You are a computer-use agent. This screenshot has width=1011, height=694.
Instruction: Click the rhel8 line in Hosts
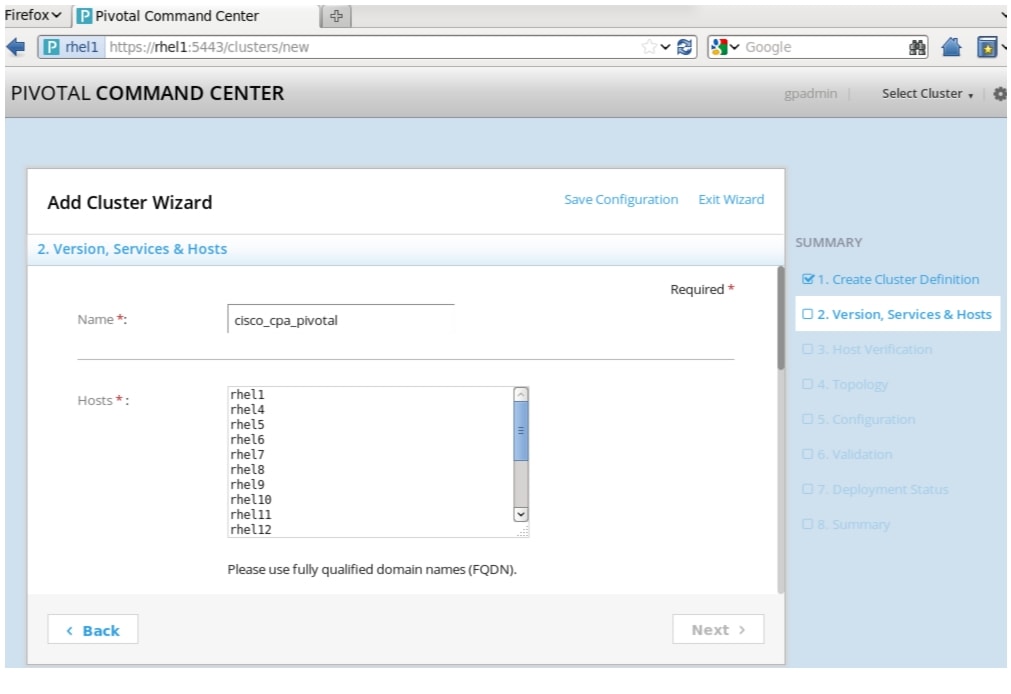[x=247, y=469]
